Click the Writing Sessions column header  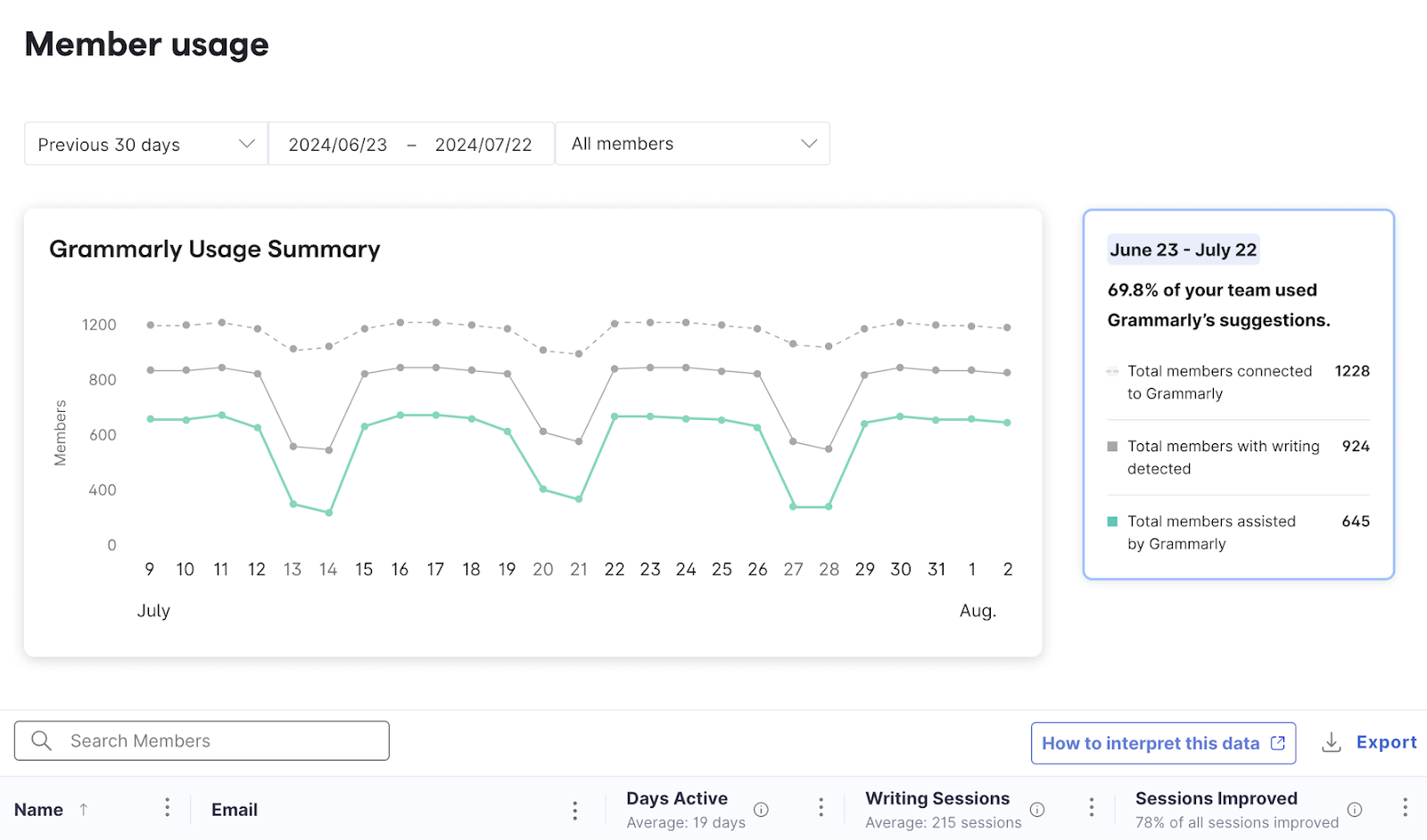(937, 799)
